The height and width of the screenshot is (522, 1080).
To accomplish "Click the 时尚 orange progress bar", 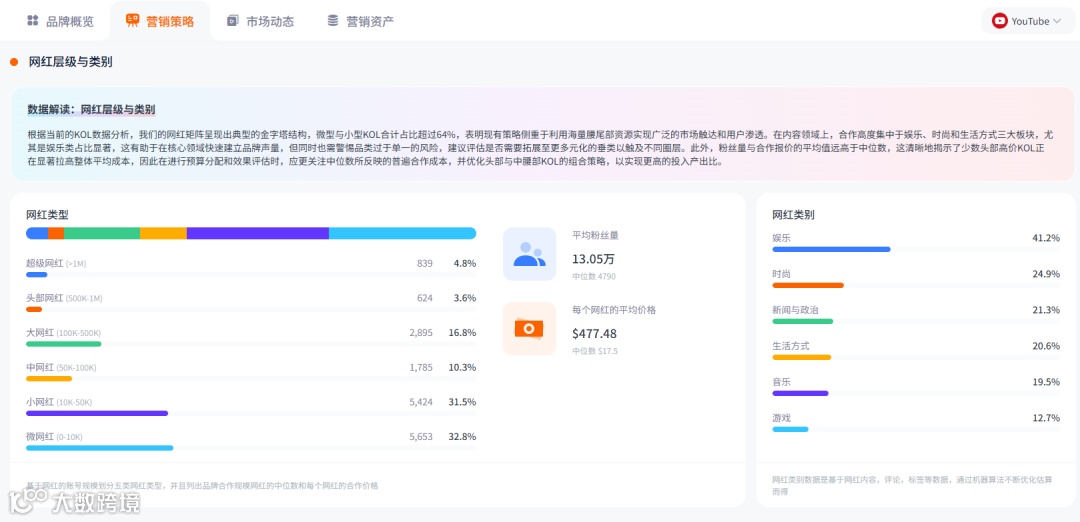I will [x=808, y=285].
